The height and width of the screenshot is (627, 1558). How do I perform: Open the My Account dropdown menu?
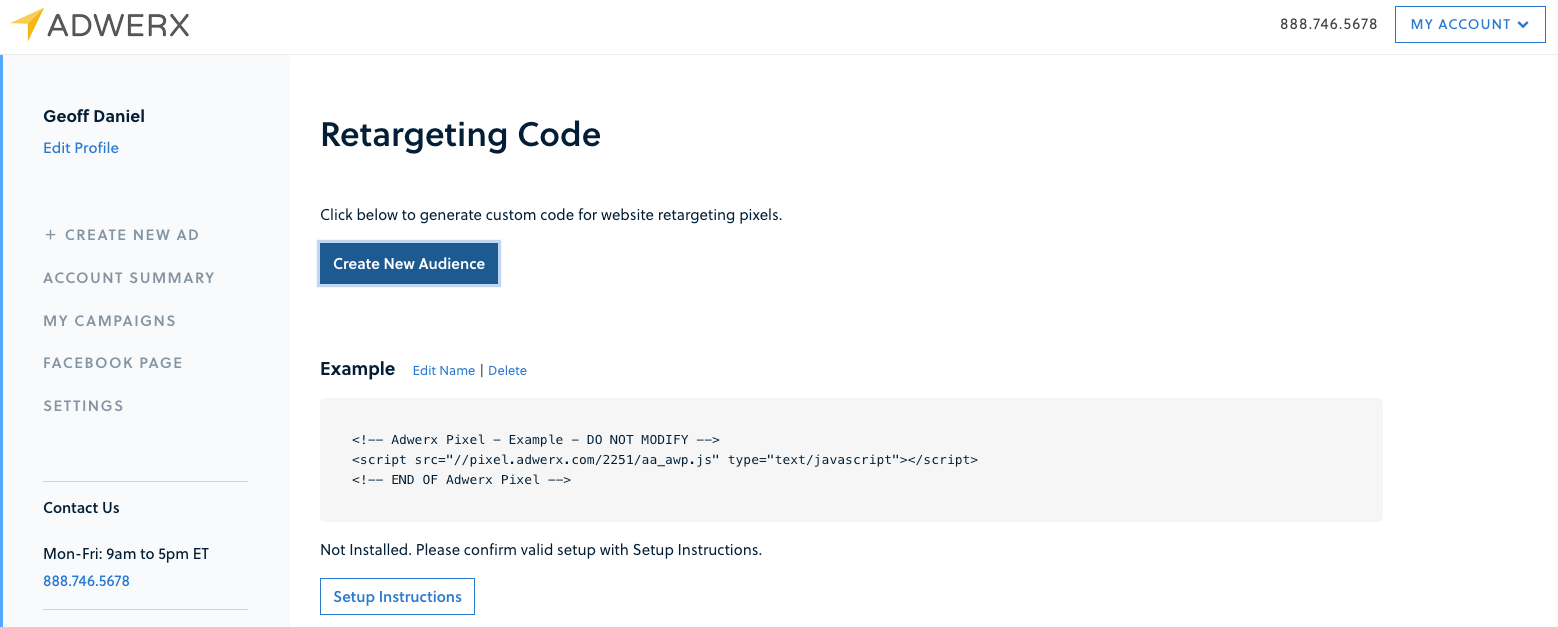pos(1469,24)
